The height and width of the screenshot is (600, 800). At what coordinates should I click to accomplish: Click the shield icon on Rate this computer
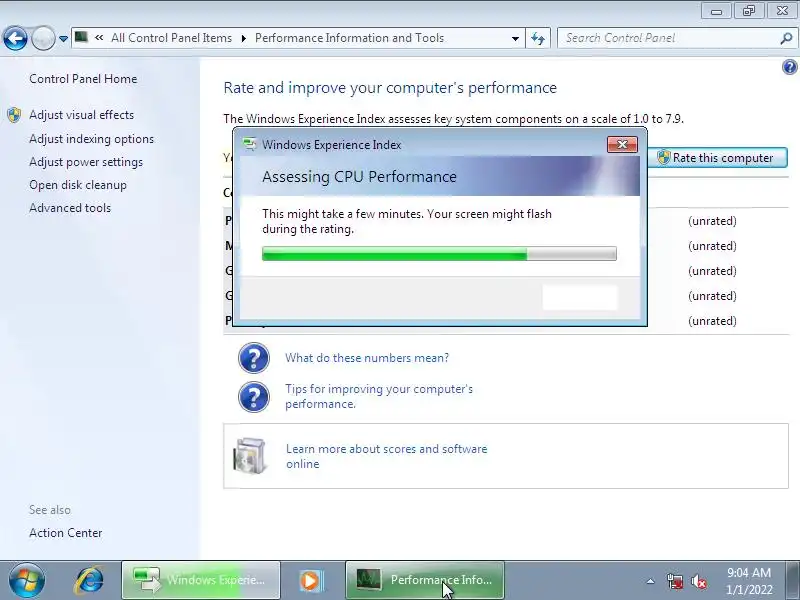click(663, 158)
